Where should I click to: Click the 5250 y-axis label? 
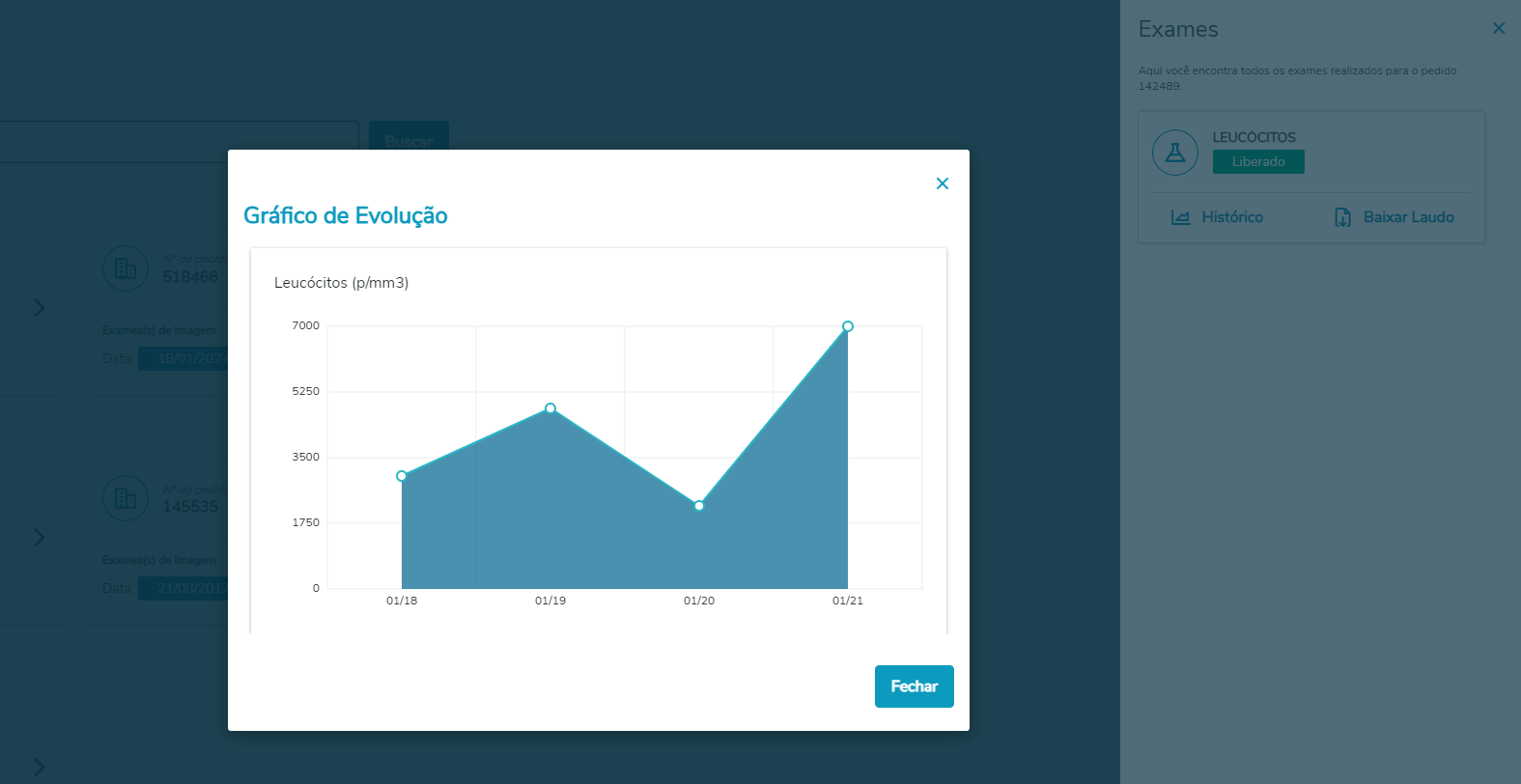pyautogui.click(x=306, y=391)
